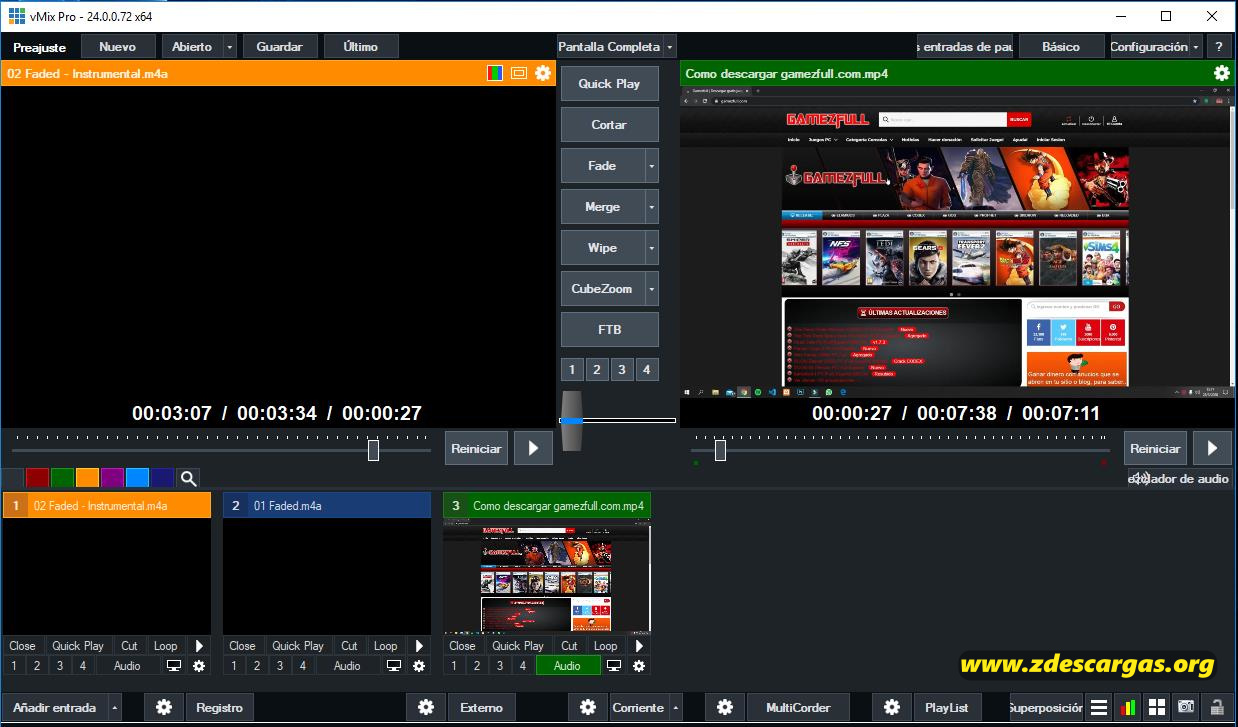Select the input 3 gamezfull video thumbnail
This screenshot has height=727, width=1238.
(547, 575)
